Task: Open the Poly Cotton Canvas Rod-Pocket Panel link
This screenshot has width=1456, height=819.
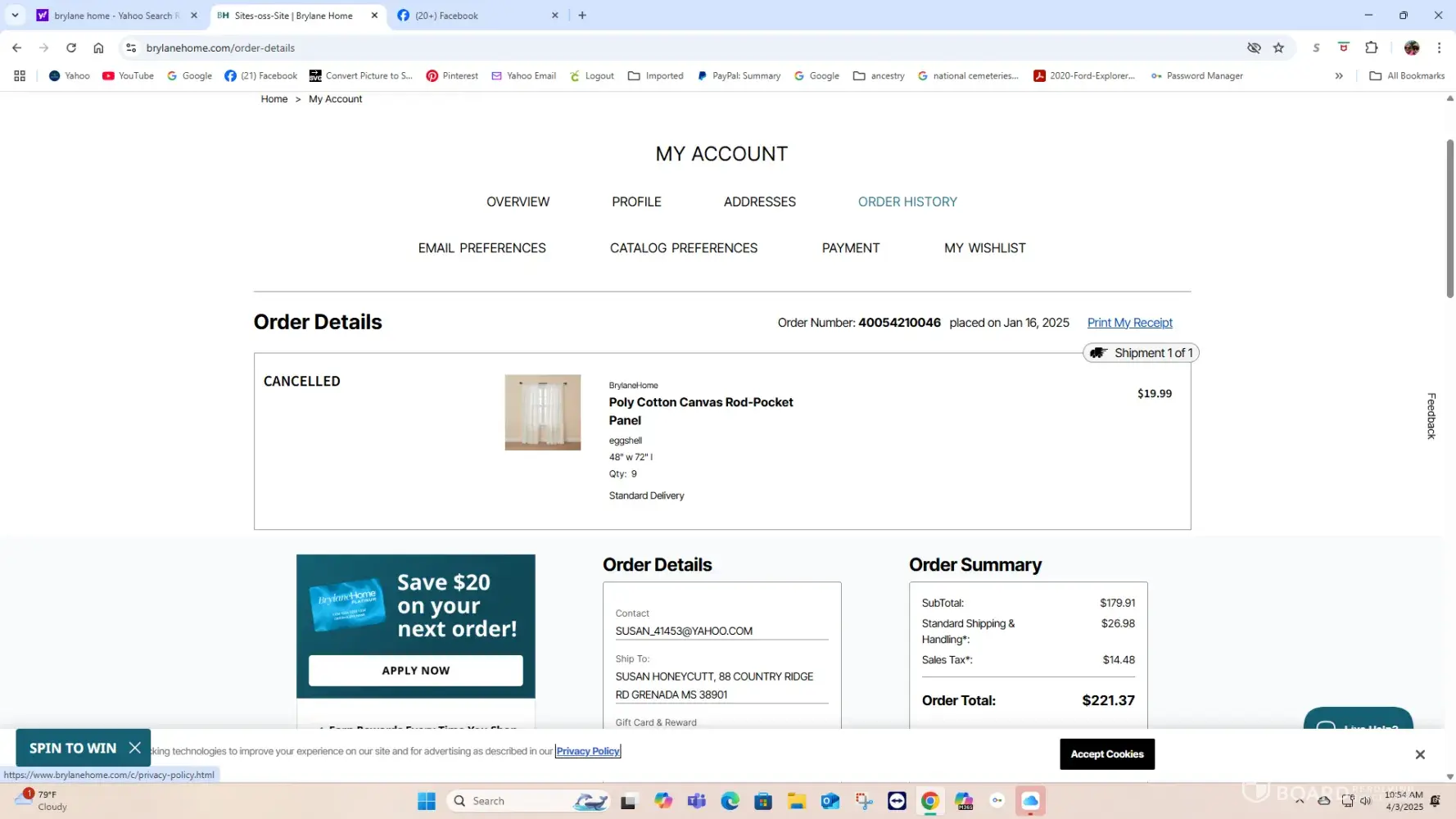Action: tap(701, 411)
